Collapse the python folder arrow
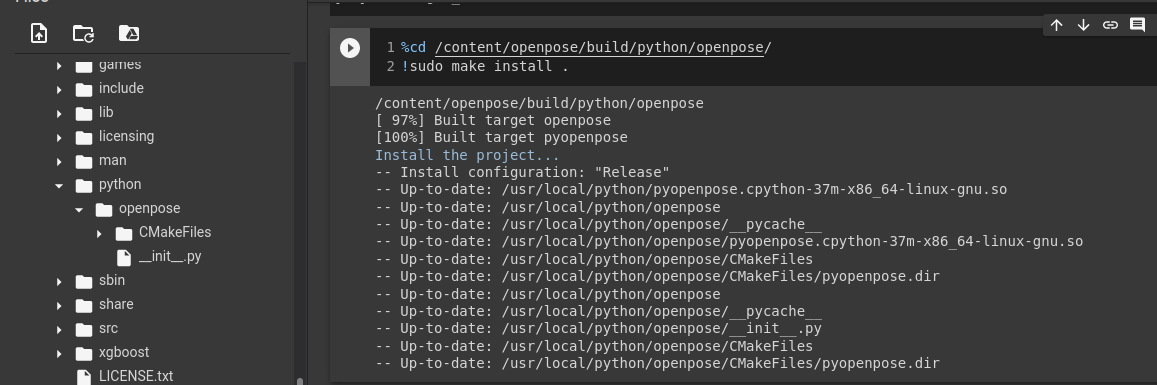The height and width of the screenshot is (385, 1157). [x=59, y=186]
